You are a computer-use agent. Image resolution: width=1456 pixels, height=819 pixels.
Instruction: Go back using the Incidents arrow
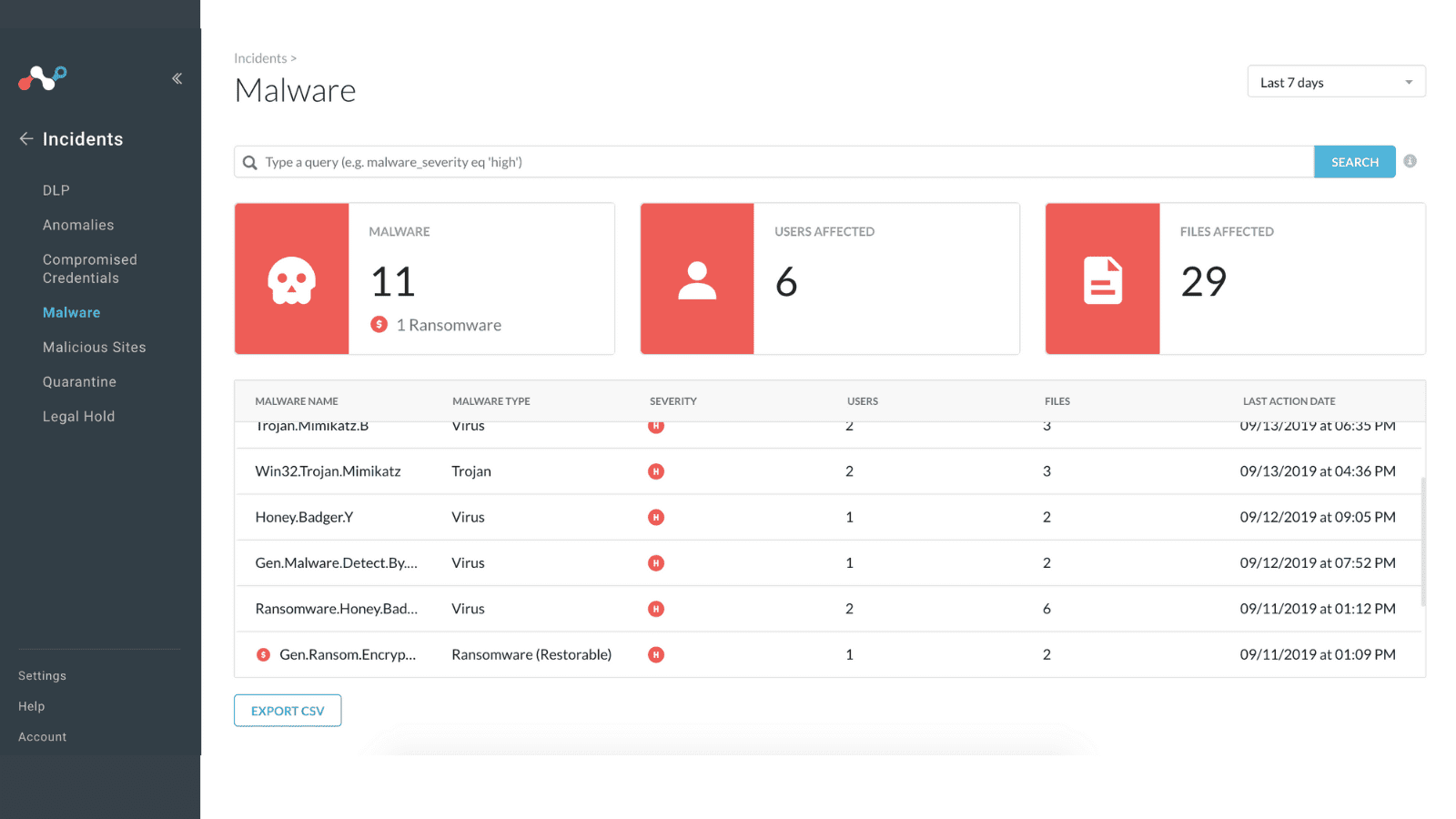tap(26, 138)
